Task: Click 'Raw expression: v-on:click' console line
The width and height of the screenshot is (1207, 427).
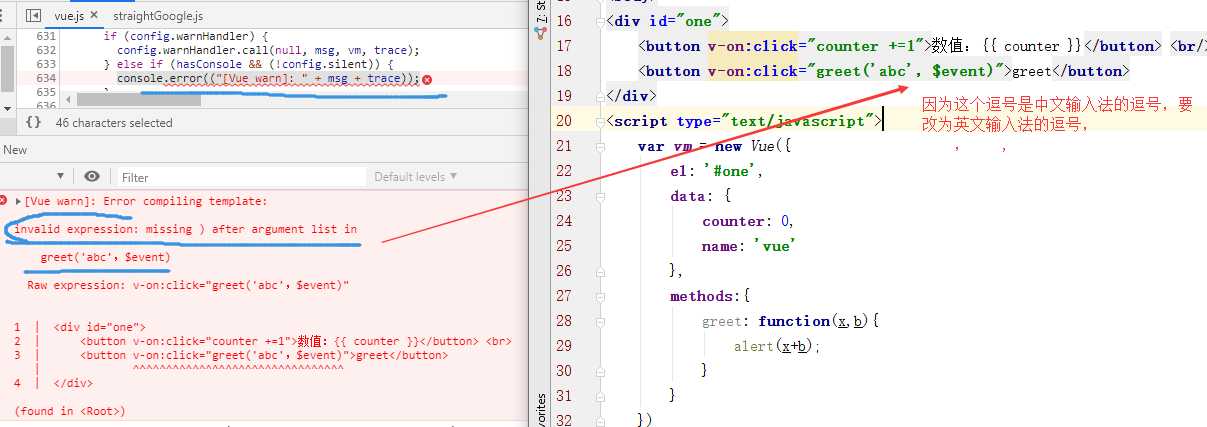Action: pyautogui.click(x=188, y=285)
